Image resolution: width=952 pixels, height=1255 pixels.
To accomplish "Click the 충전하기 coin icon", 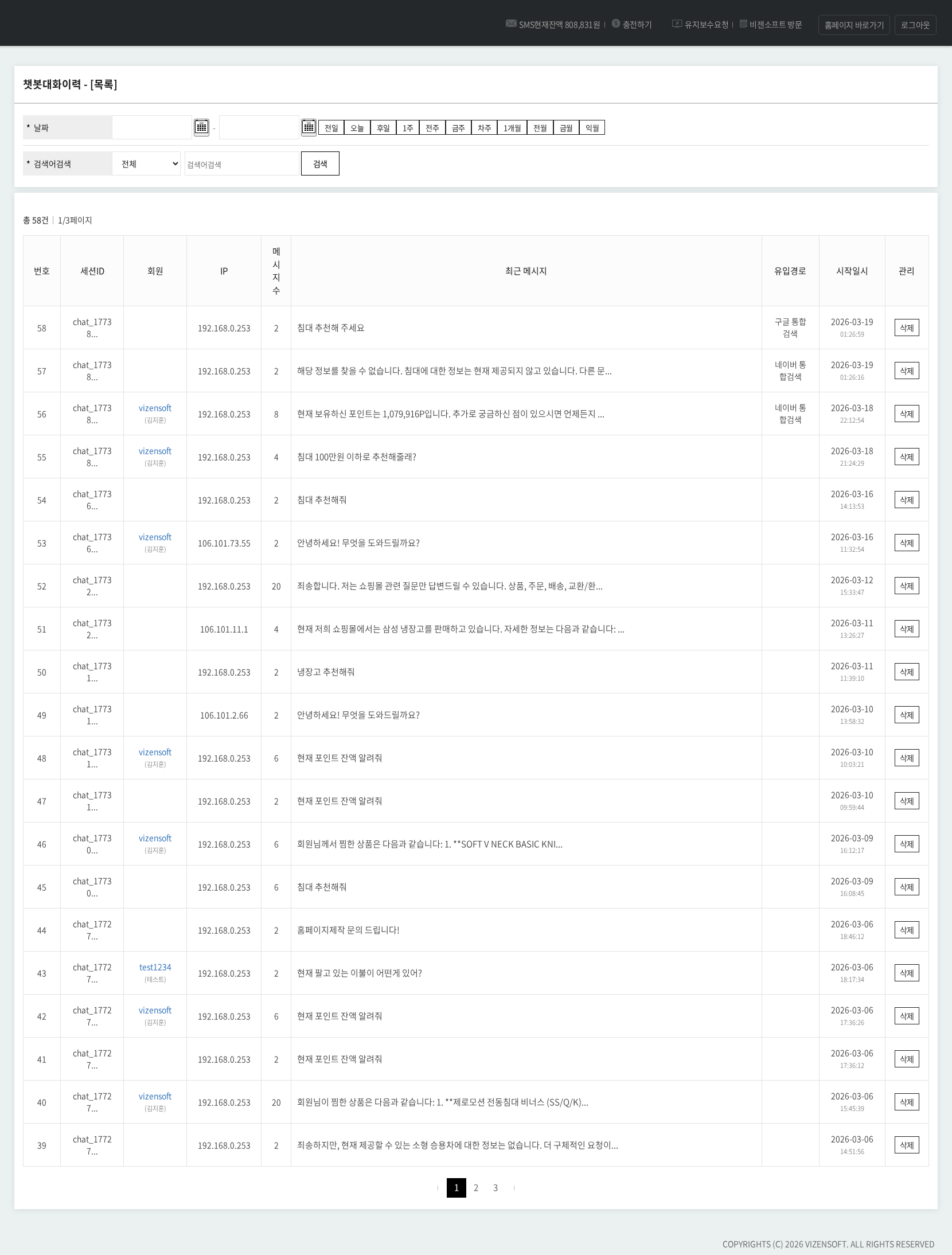I will coord(616,24).
